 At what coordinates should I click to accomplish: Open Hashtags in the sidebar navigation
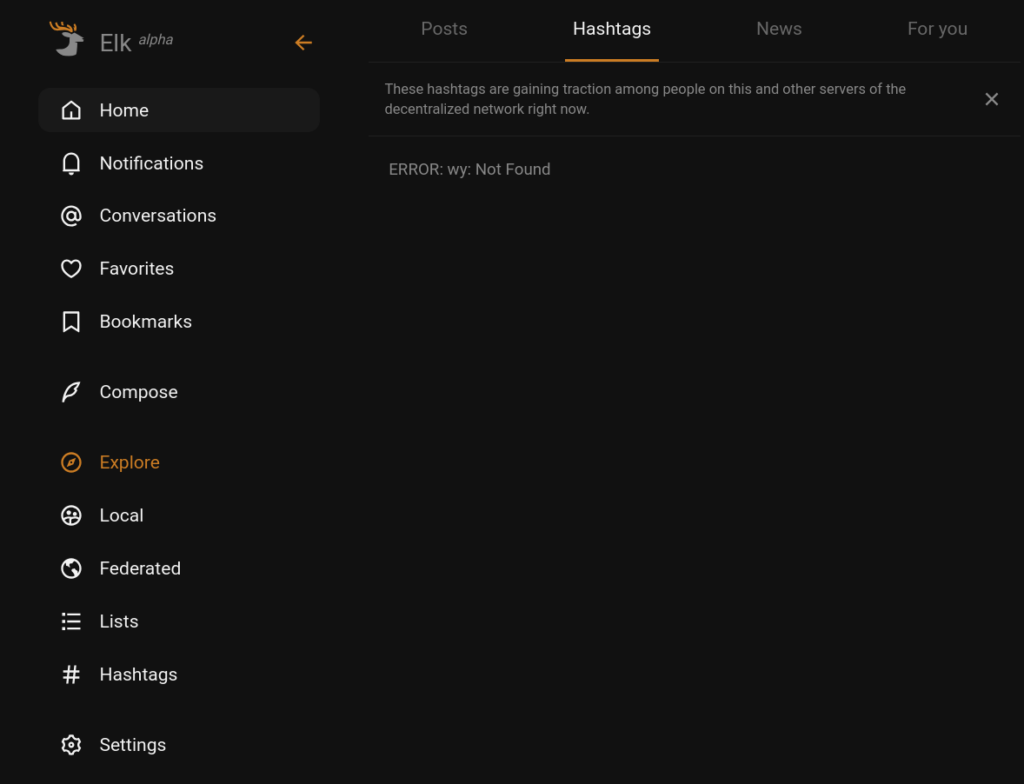138,674
